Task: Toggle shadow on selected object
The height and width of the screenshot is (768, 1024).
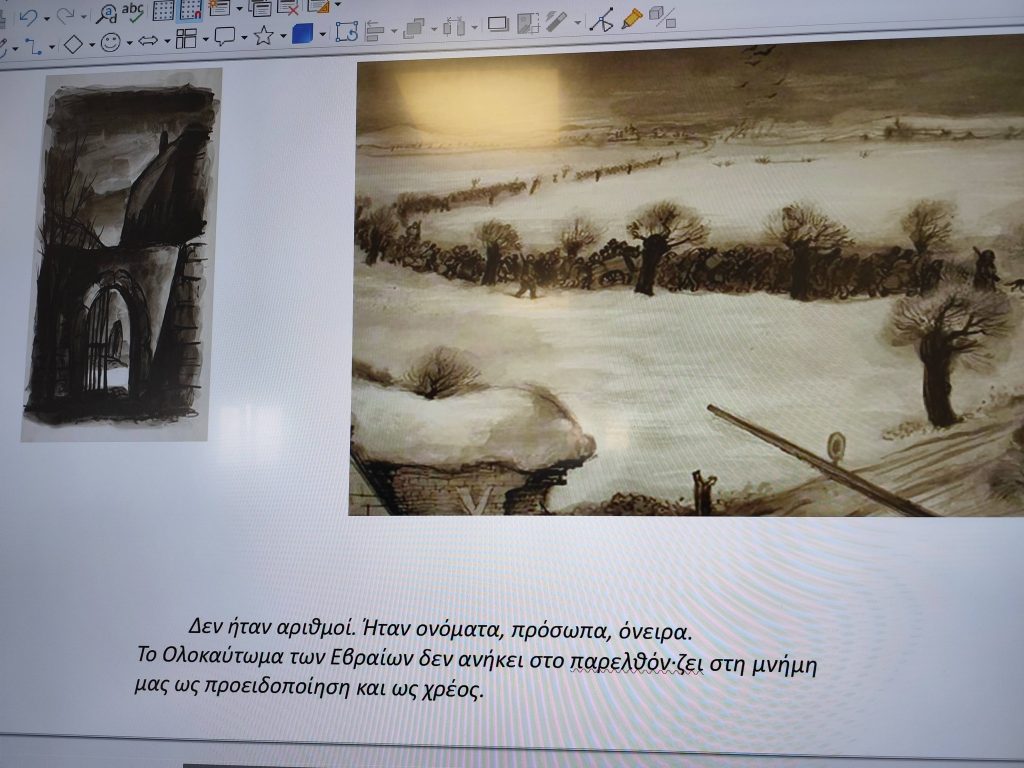Action: click(x=497, y=24)
